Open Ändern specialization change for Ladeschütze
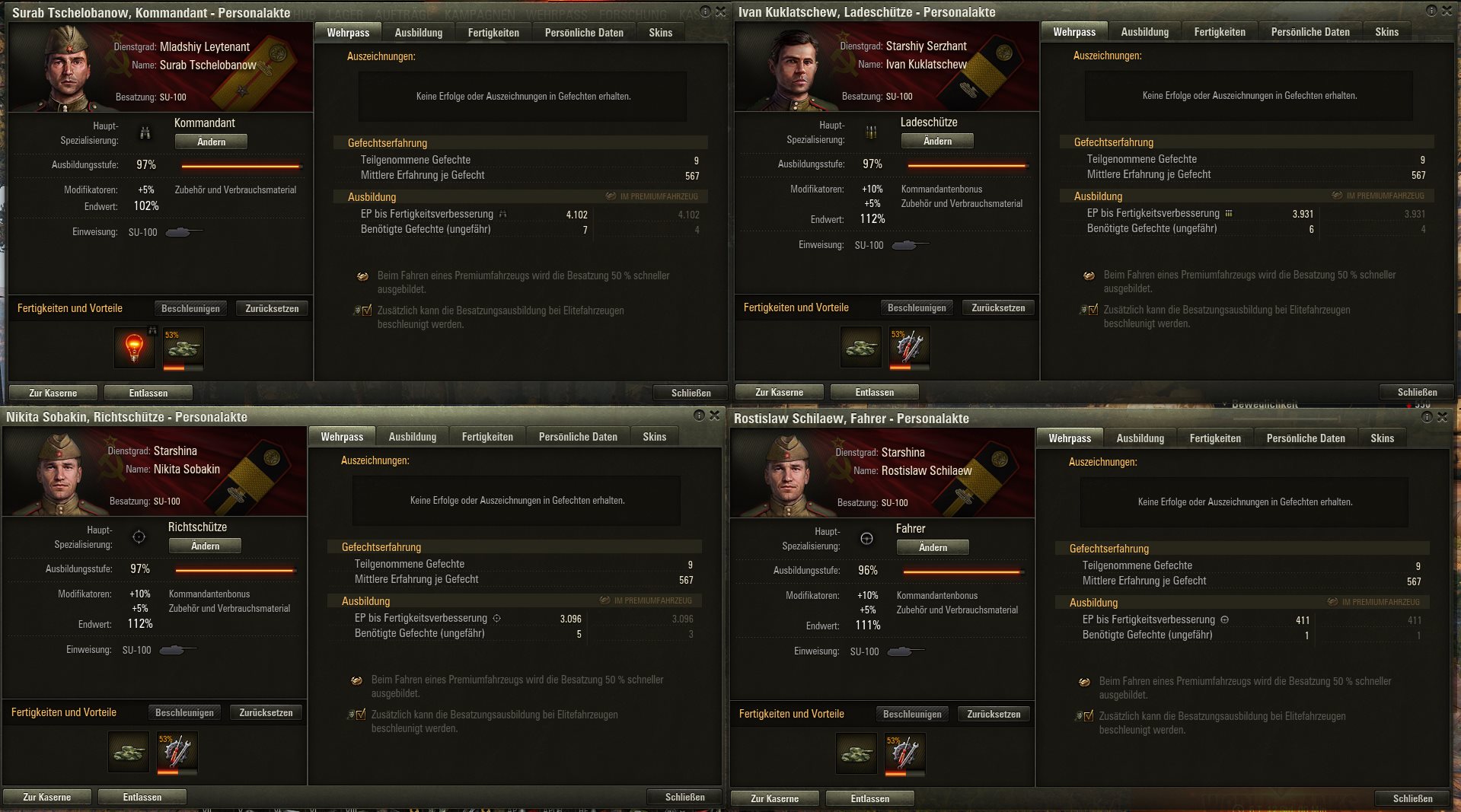 point(937,141)
